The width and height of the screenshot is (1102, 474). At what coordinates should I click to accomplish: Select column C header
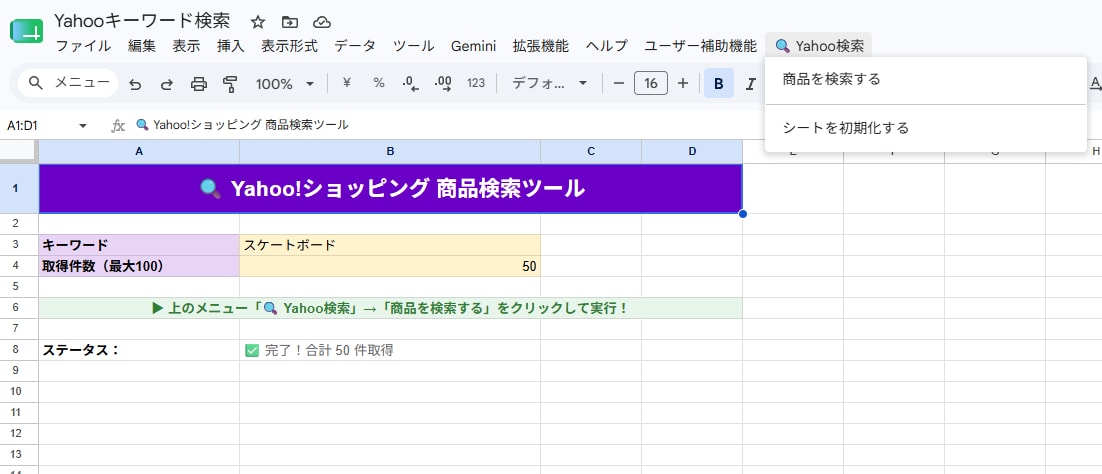(x=591, y=151)
